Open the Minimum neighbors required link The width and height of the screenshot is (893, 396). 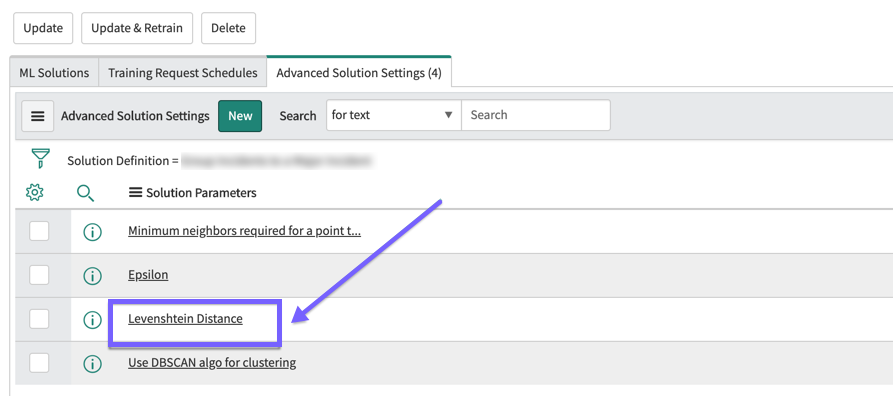click(x=244, y=231)
